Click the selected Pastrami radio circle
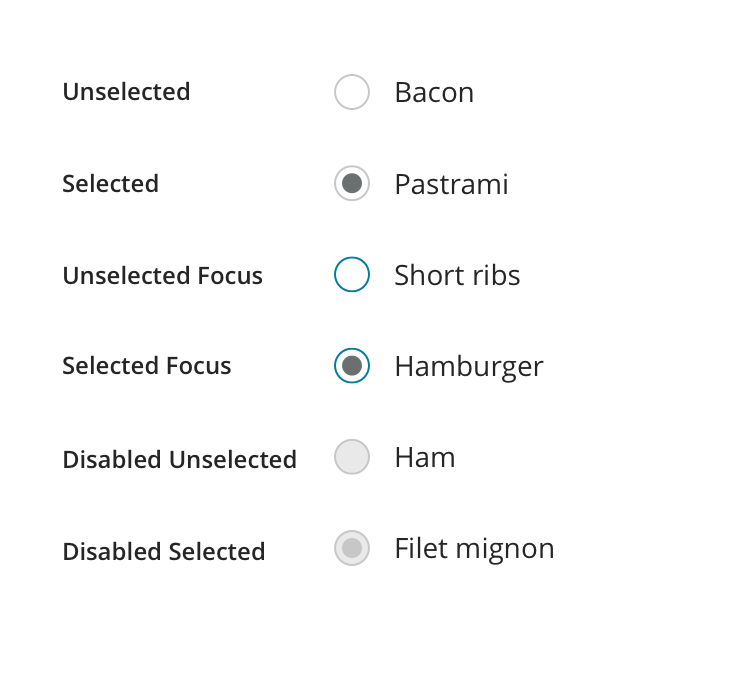Viewport: 740px width, 682px height. click(352, 183)
